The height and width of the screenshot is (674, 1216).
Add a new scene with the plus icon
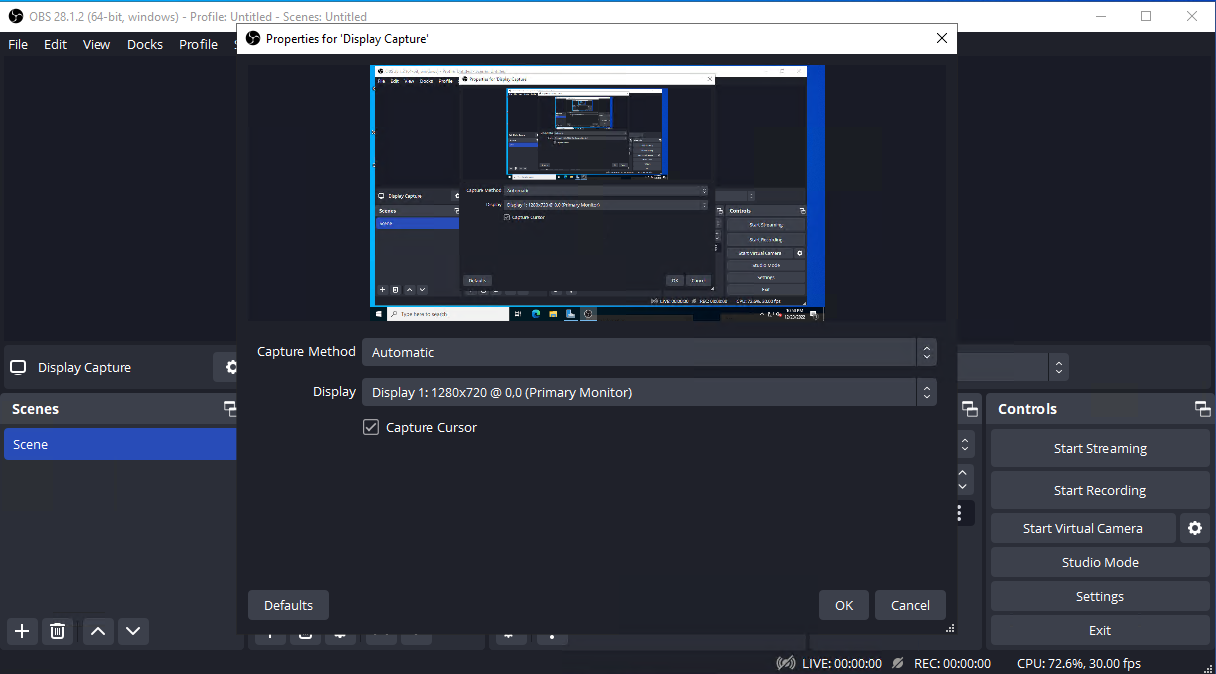pos(22,631)
